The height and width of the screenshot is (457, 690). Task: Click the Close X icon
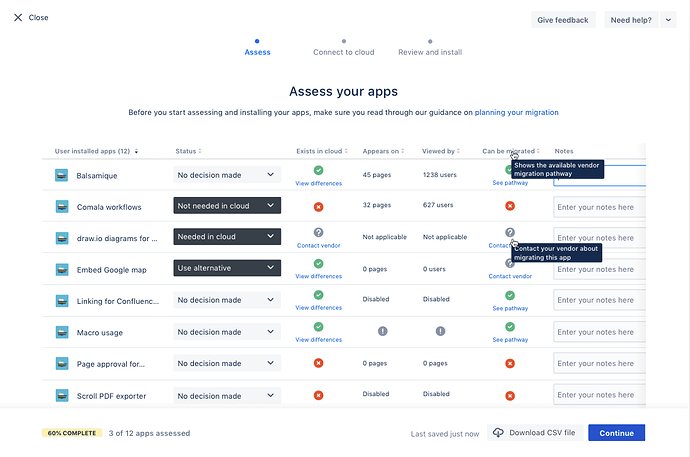coord(18,18)
